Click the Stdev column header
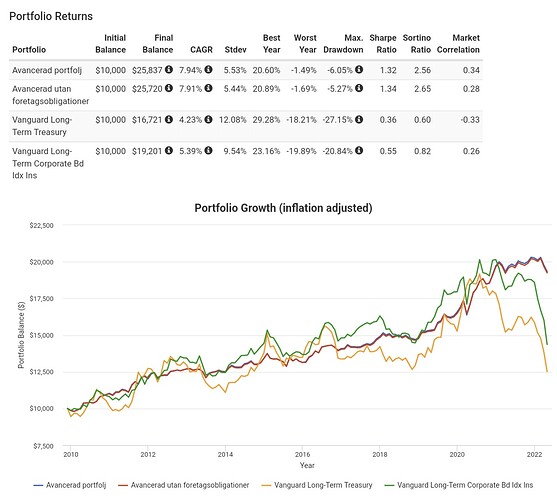The height and width of the screenshot is (499, 557). tap(236, 50)
